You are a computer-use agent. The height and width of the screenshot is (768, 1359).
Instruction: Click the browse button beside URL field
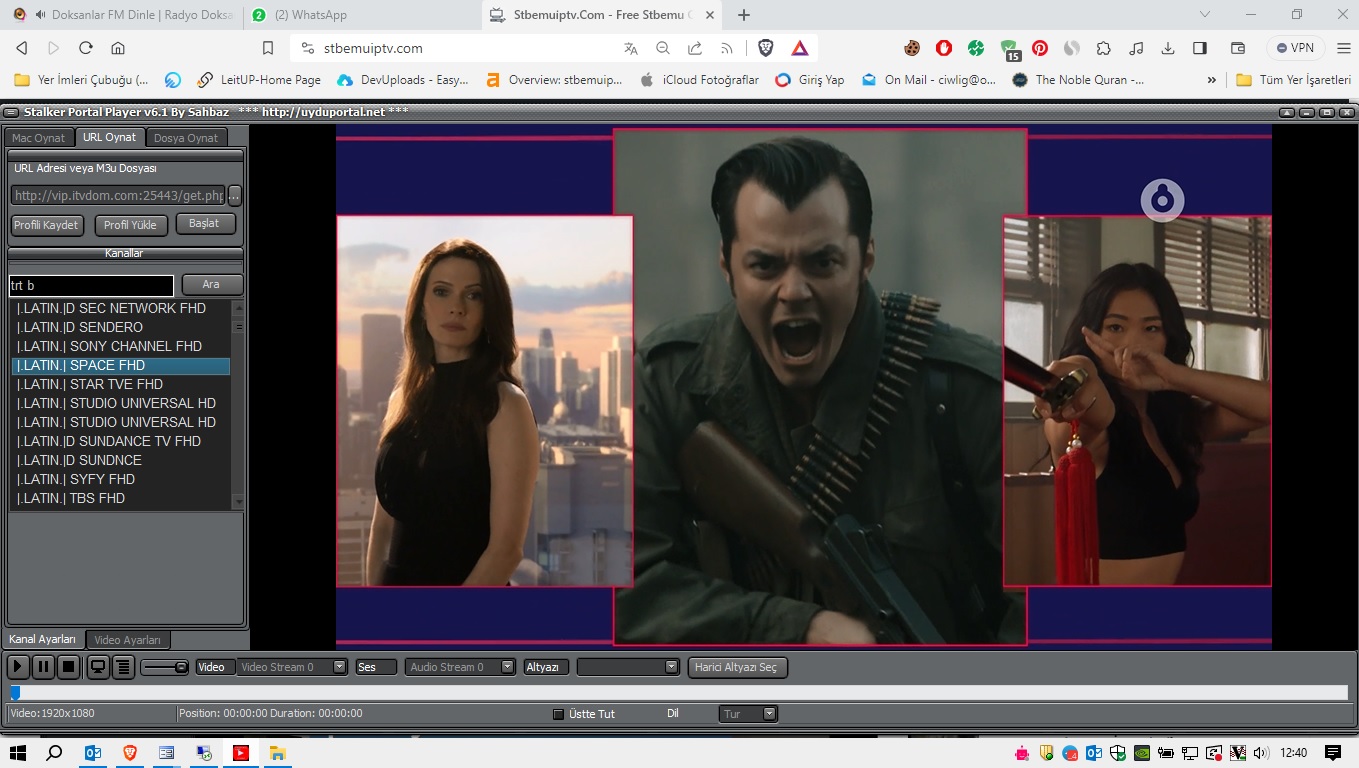[235, 195]
